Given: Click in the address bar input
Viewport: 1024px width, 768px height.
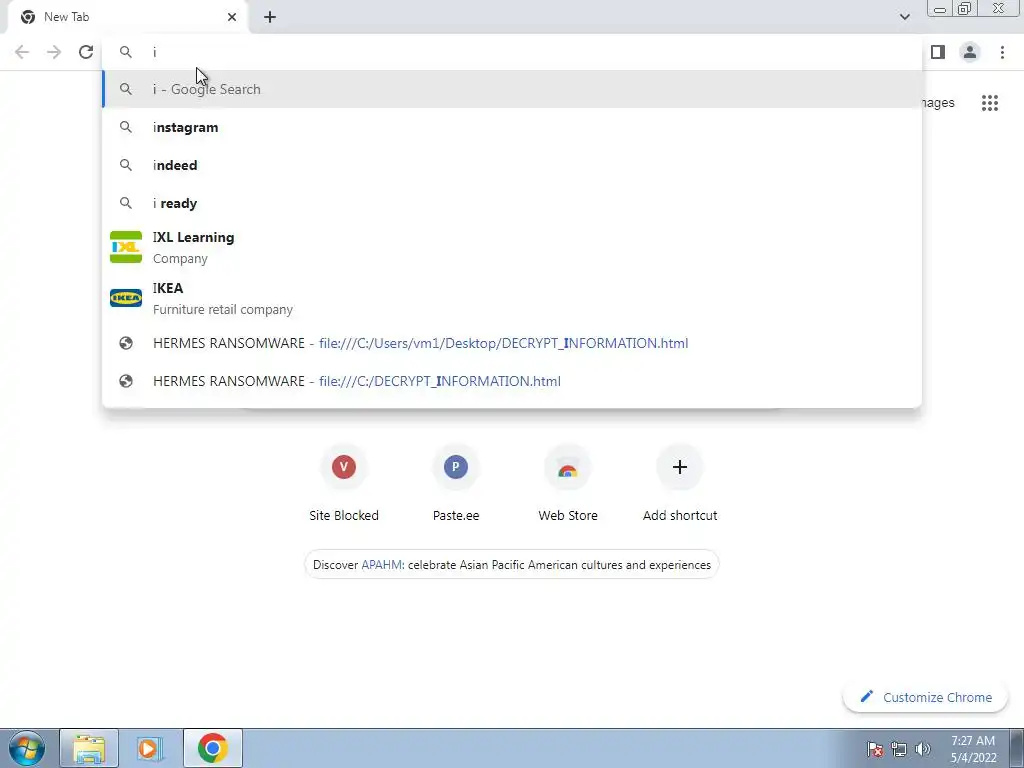Looking at the screenshot, I should pos(513,52).
